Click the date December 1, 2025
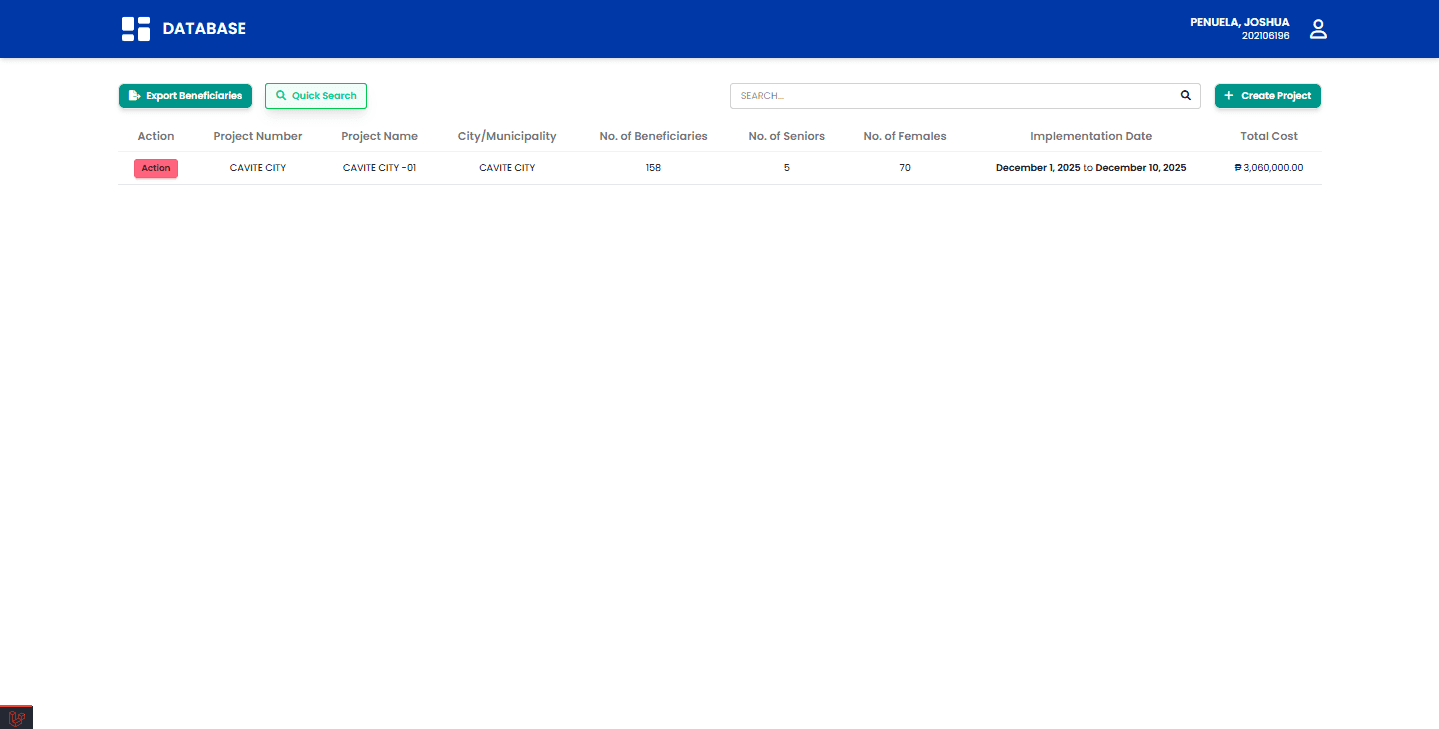The height and width of the screenshot is (729, 1439). coord(1038,168)
